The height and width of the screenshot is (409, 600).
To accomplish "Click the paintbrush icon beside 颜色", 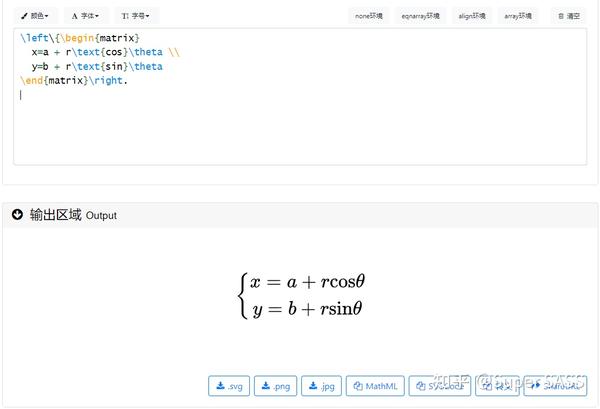I will (24, 16).
